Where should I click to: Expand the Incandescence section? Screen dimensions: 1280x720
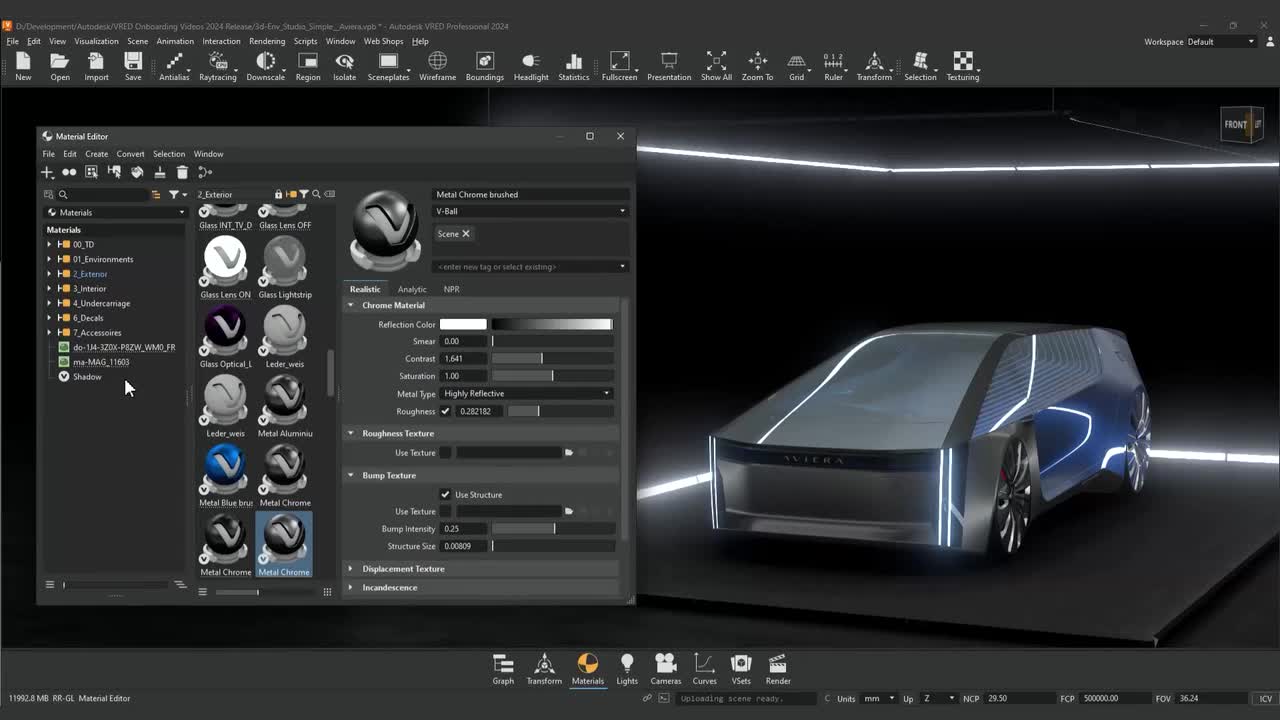point(350,588)
